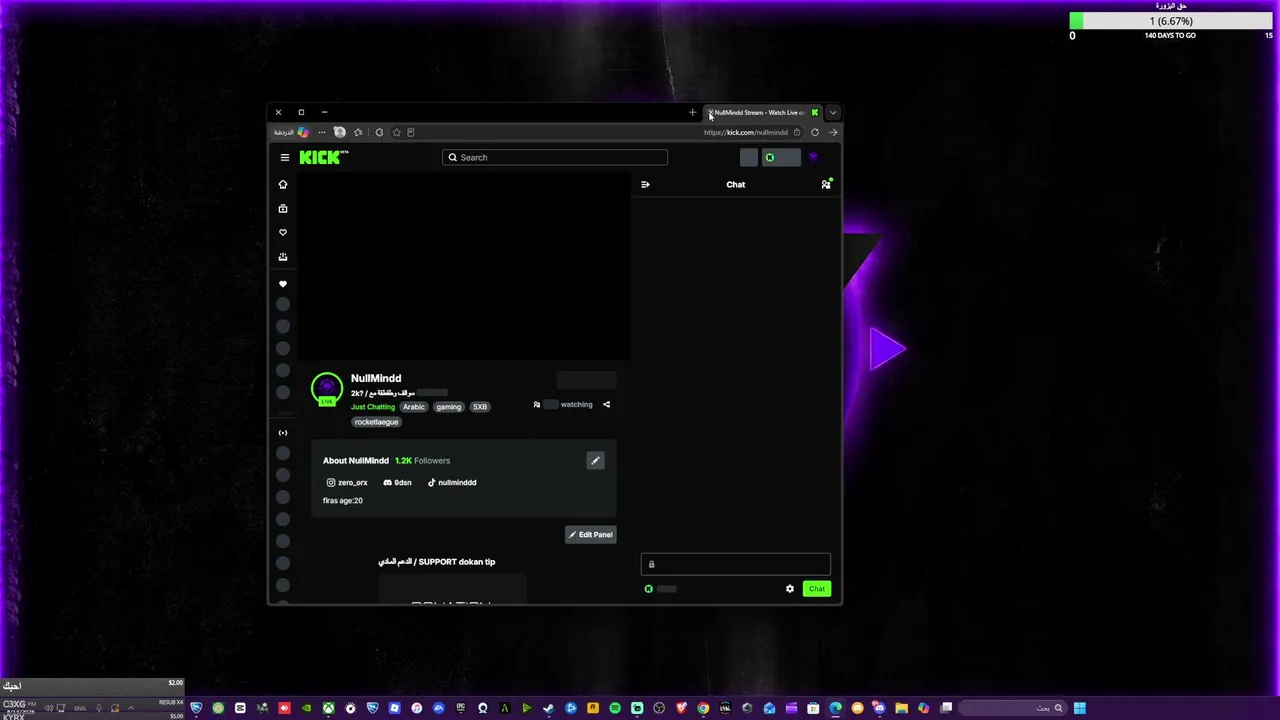Open the user profile avatar in Kick header

(813, 157)
